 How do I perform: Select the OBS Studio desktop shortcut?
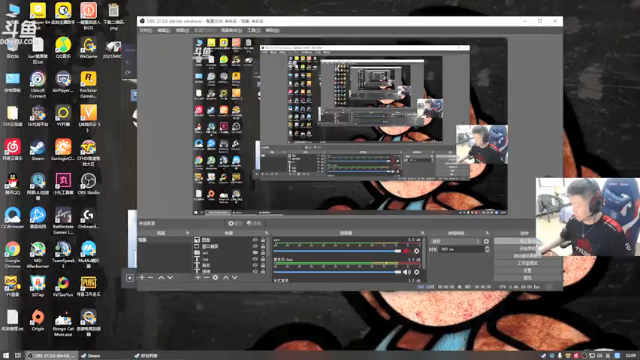tap(88, 184)
